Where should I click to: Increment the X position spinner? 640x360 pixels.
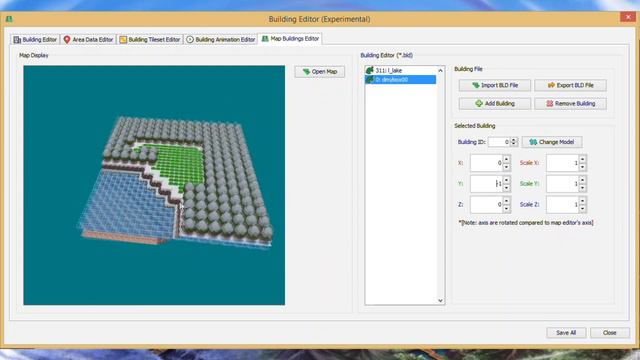pos(507,159)
